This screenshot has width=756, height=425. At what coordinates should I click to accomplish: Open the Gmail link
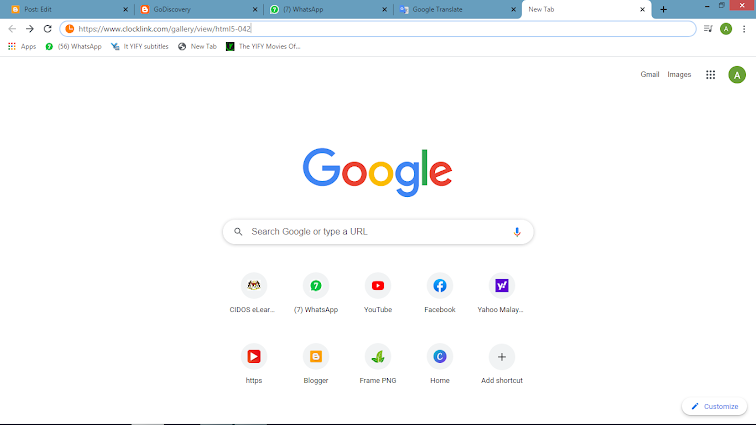tap(649, 75)
